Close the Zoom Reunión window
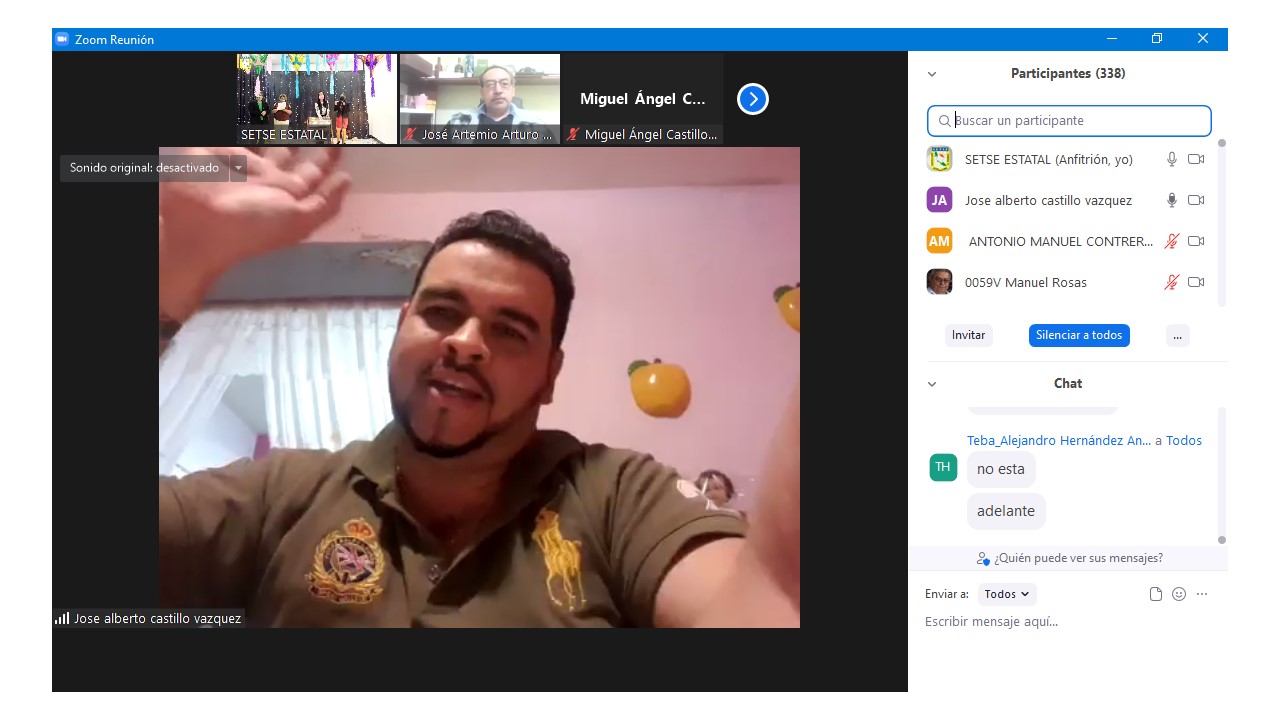Viewport: 1280px width, 720px height. coord(1203,39)
